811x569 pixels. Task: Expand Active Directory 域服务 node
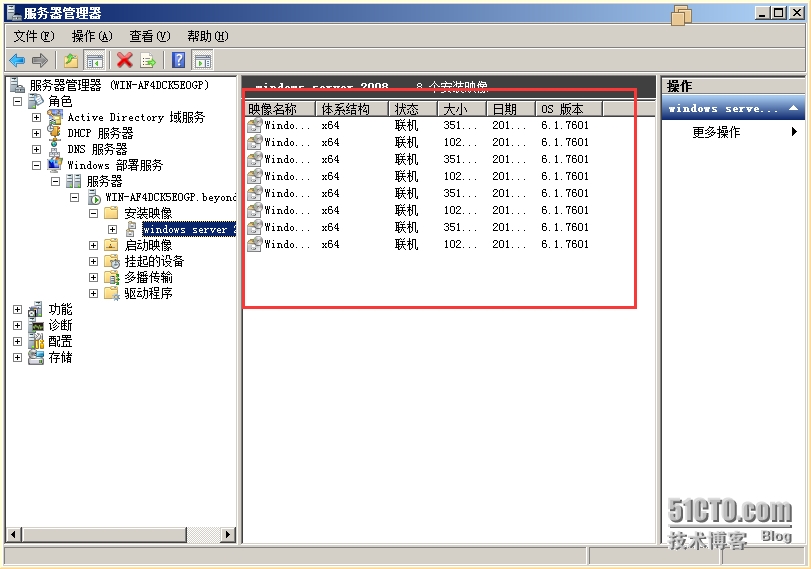click(x=37, y=117)
